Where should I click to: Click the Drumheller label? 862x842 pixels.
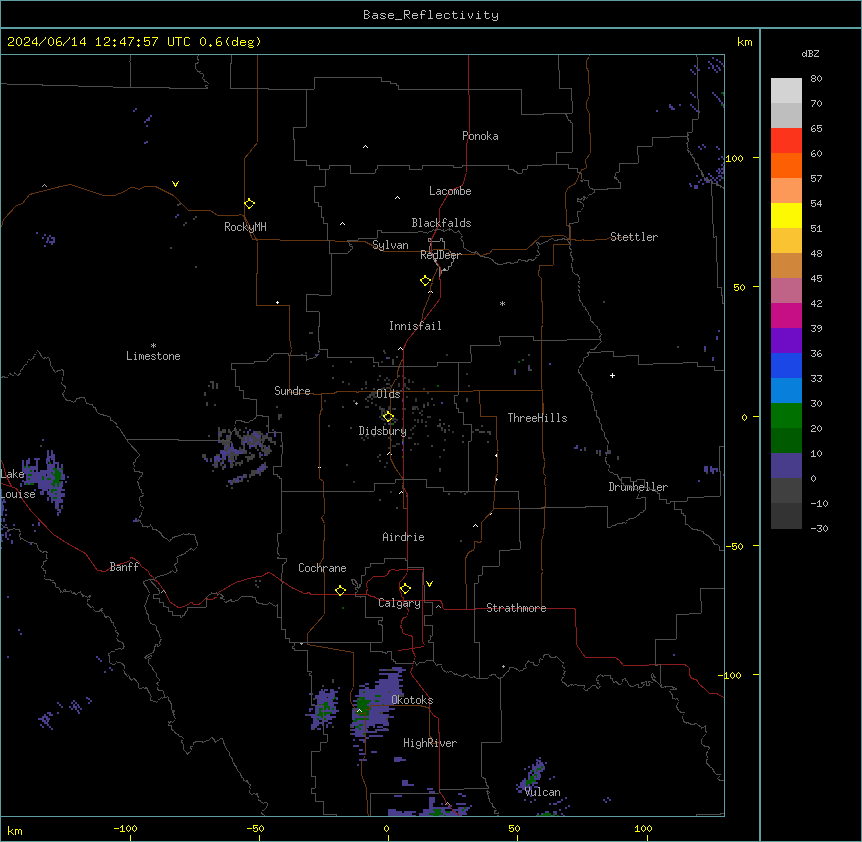click(x=638, y=487)
